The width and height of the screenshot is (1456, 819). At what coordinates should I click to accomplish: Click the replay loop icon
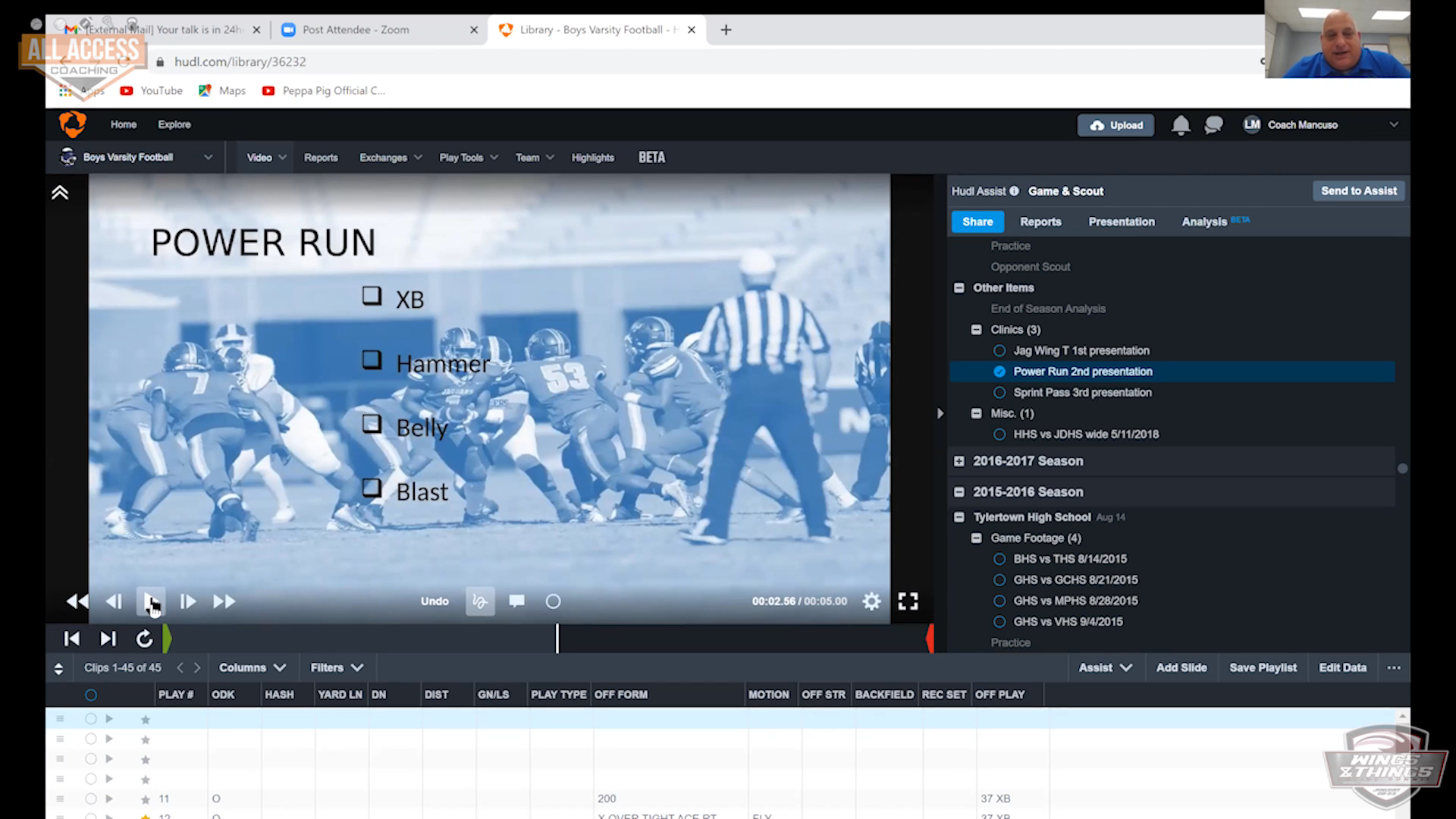click(144, 639)
